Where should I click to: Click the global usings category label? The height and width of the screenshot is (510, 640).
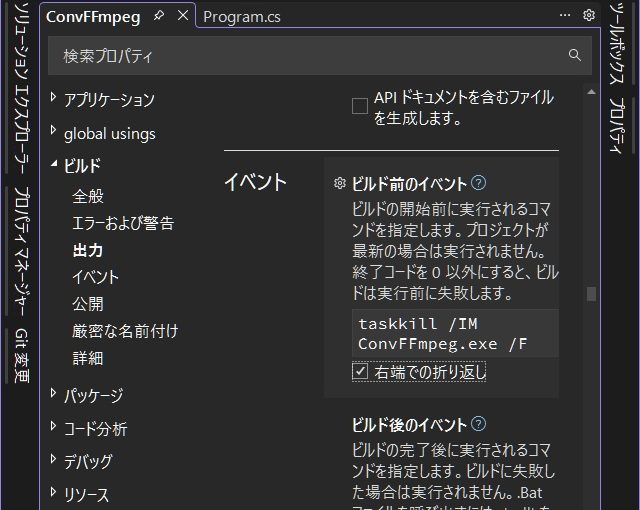click(x=109, y=134)
